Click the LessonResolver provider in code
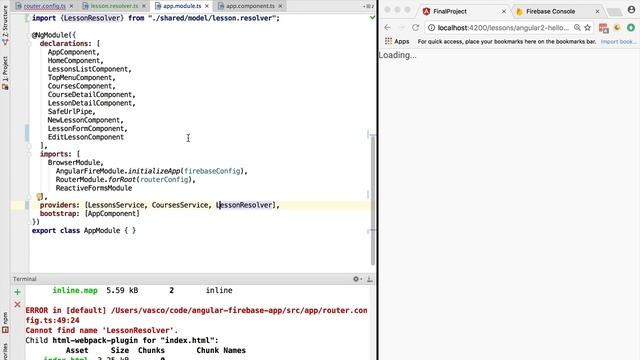 point(244,205)
